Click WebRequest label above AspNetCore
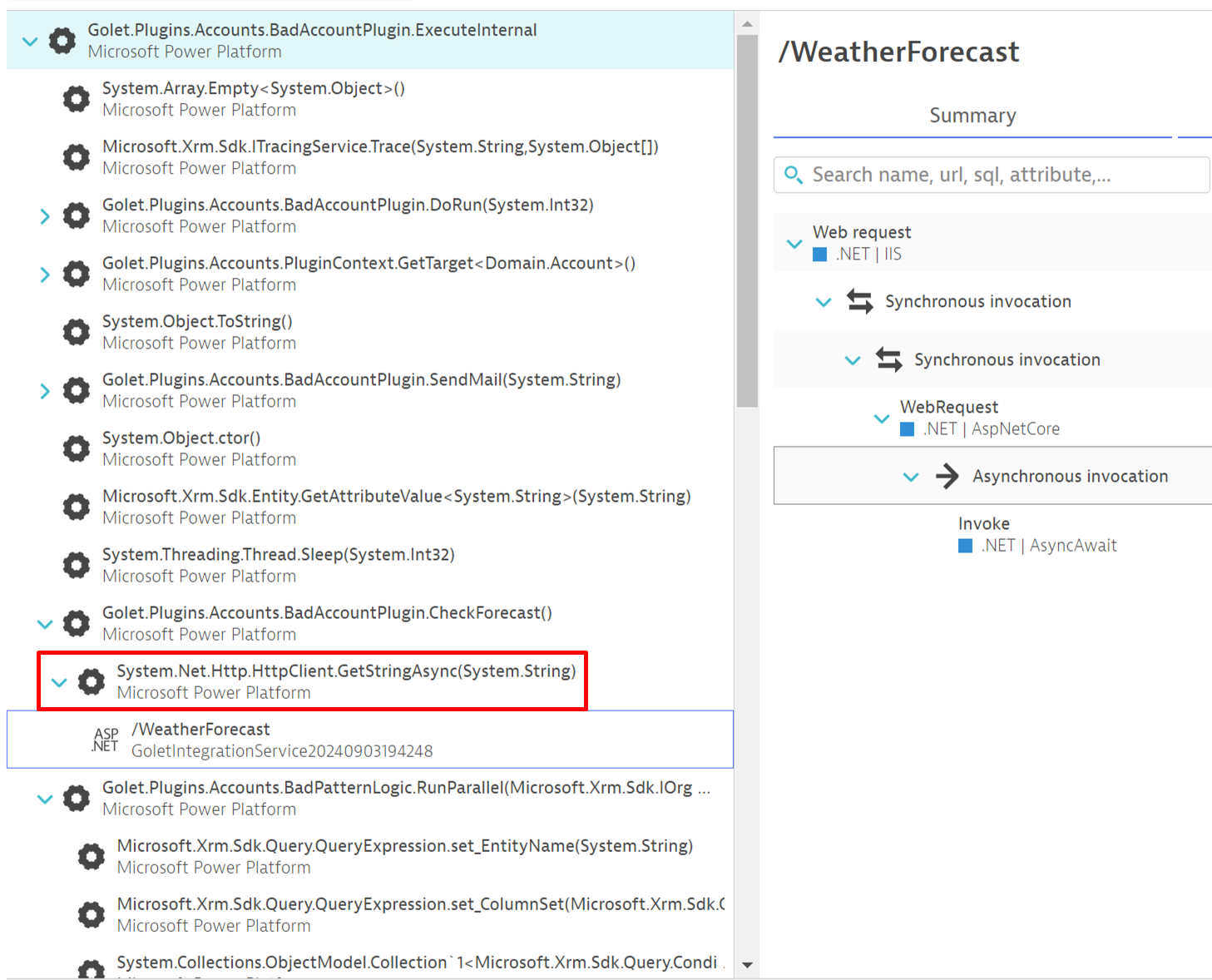The width and height of the screenshot is (1212, 980). 949,407
